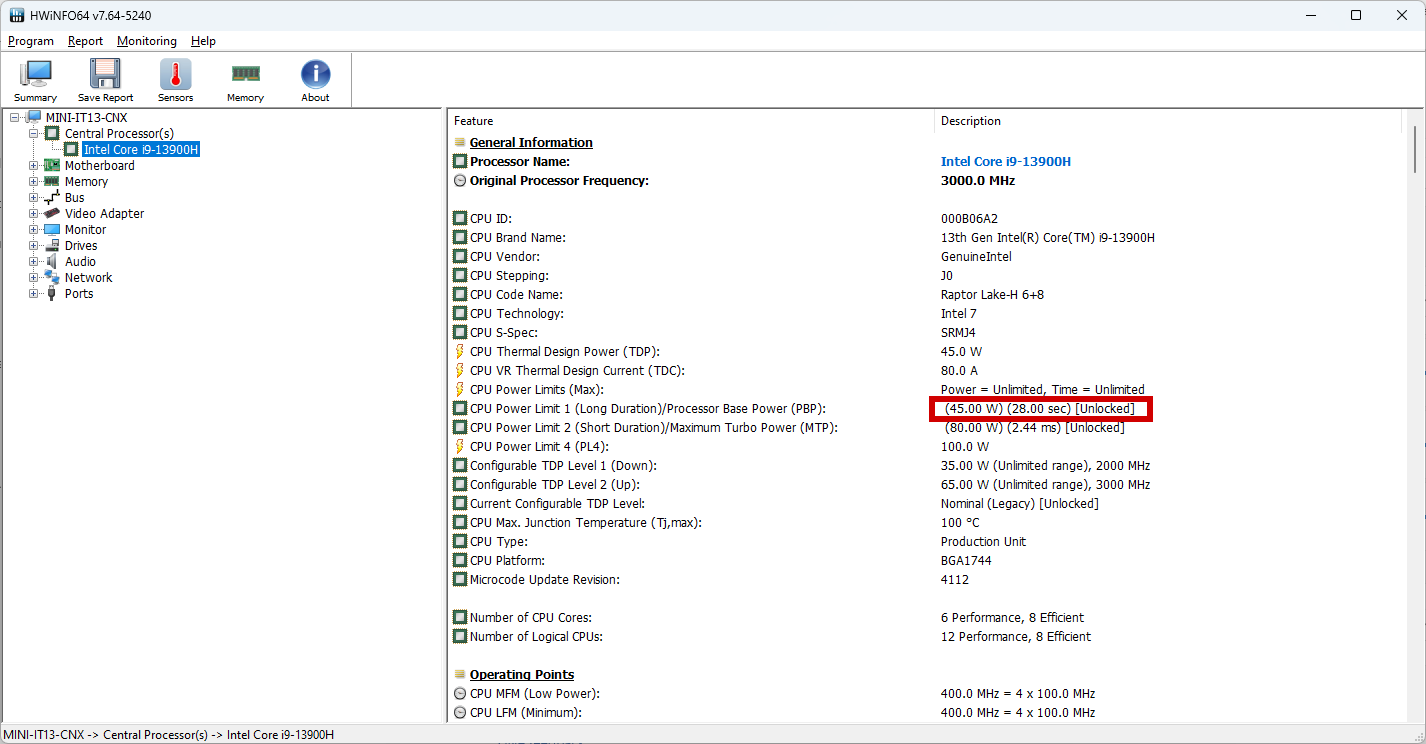Click the Feature column header

690,121
